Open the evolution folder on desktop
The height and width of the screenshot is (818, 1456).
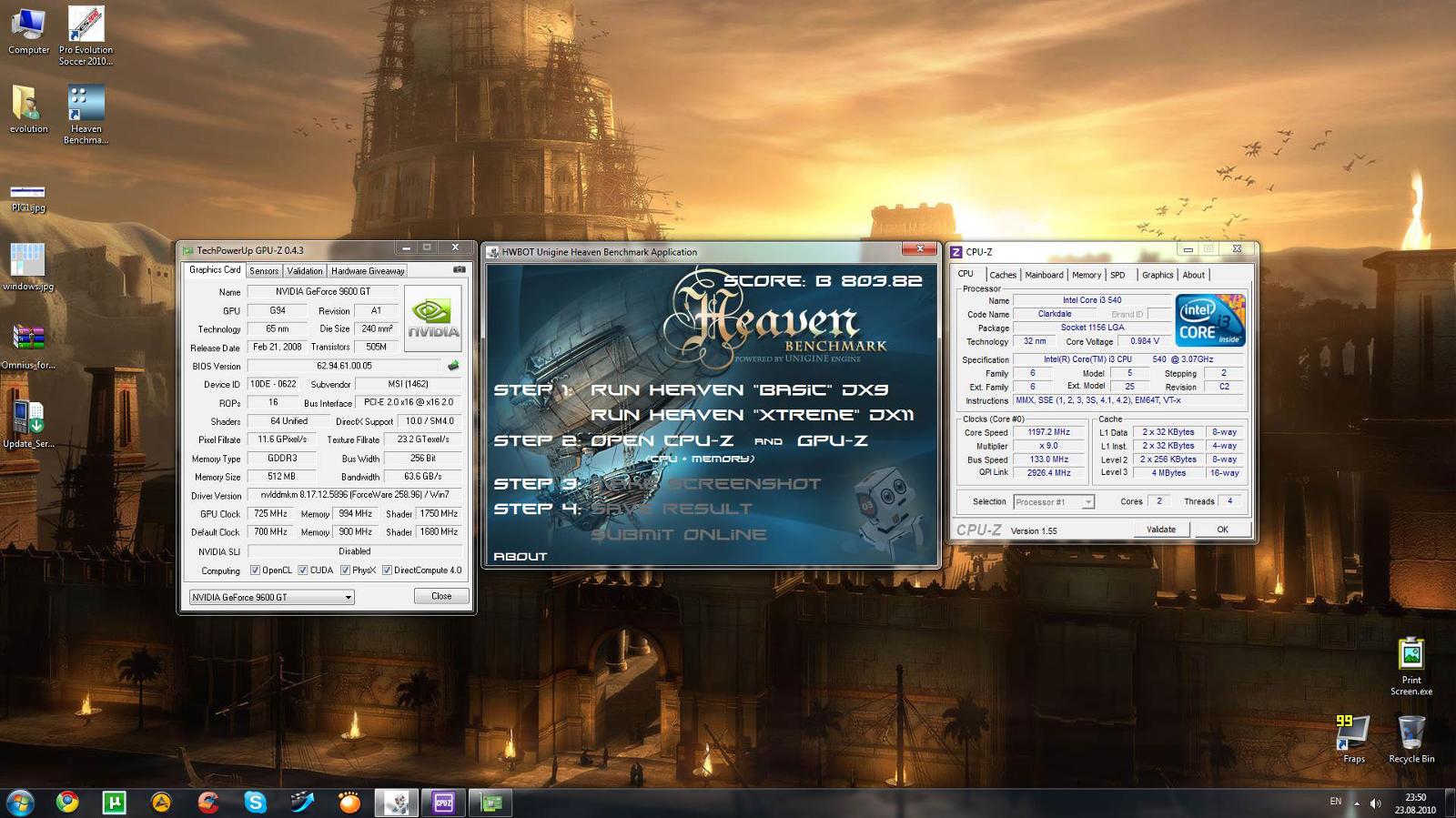point(28,109)
